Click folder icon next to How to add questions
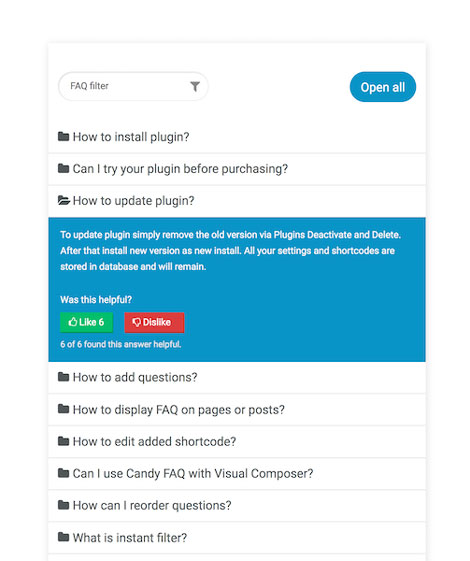The height and width of the screenshot is (561, 470). (x=63, y=377)
